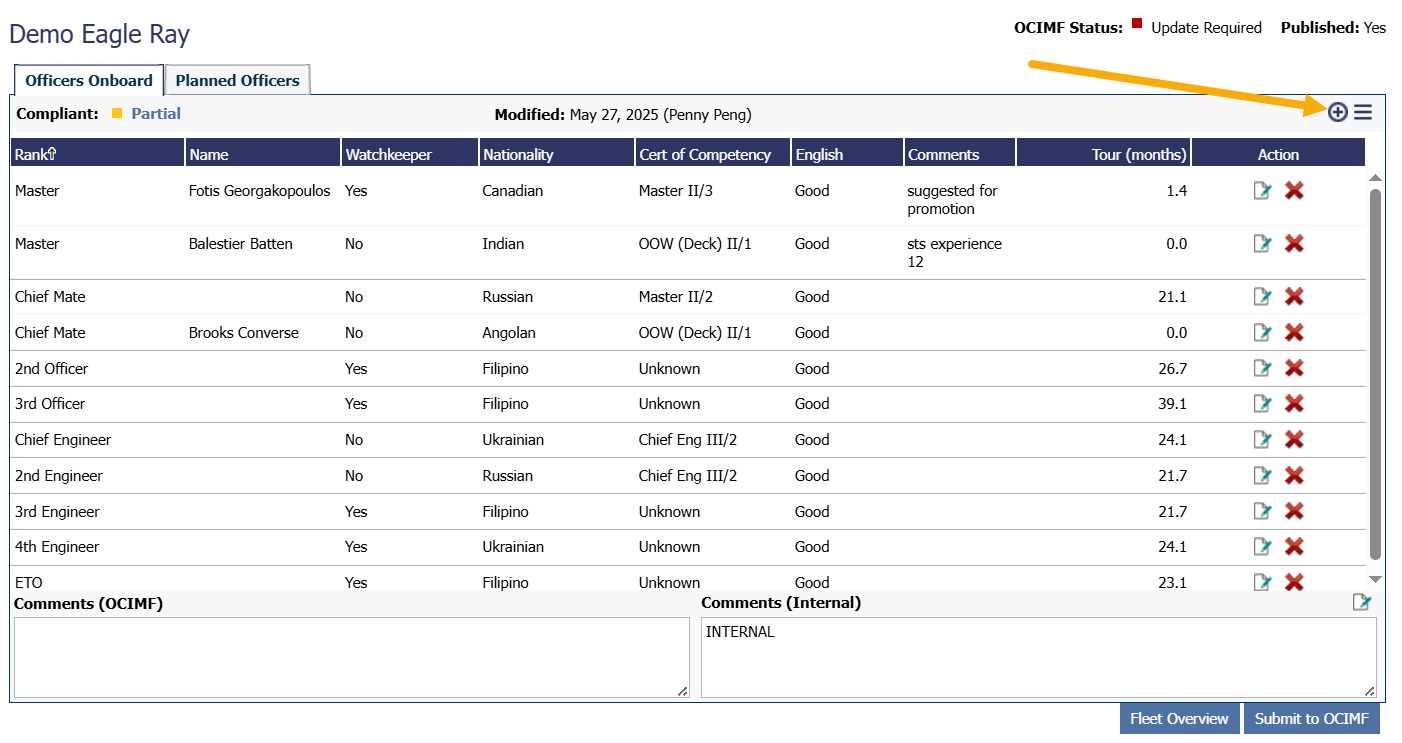Sort by Nationality column header
The width and height of the screenshot is (1402, 743).
click(x=518, y=154)
